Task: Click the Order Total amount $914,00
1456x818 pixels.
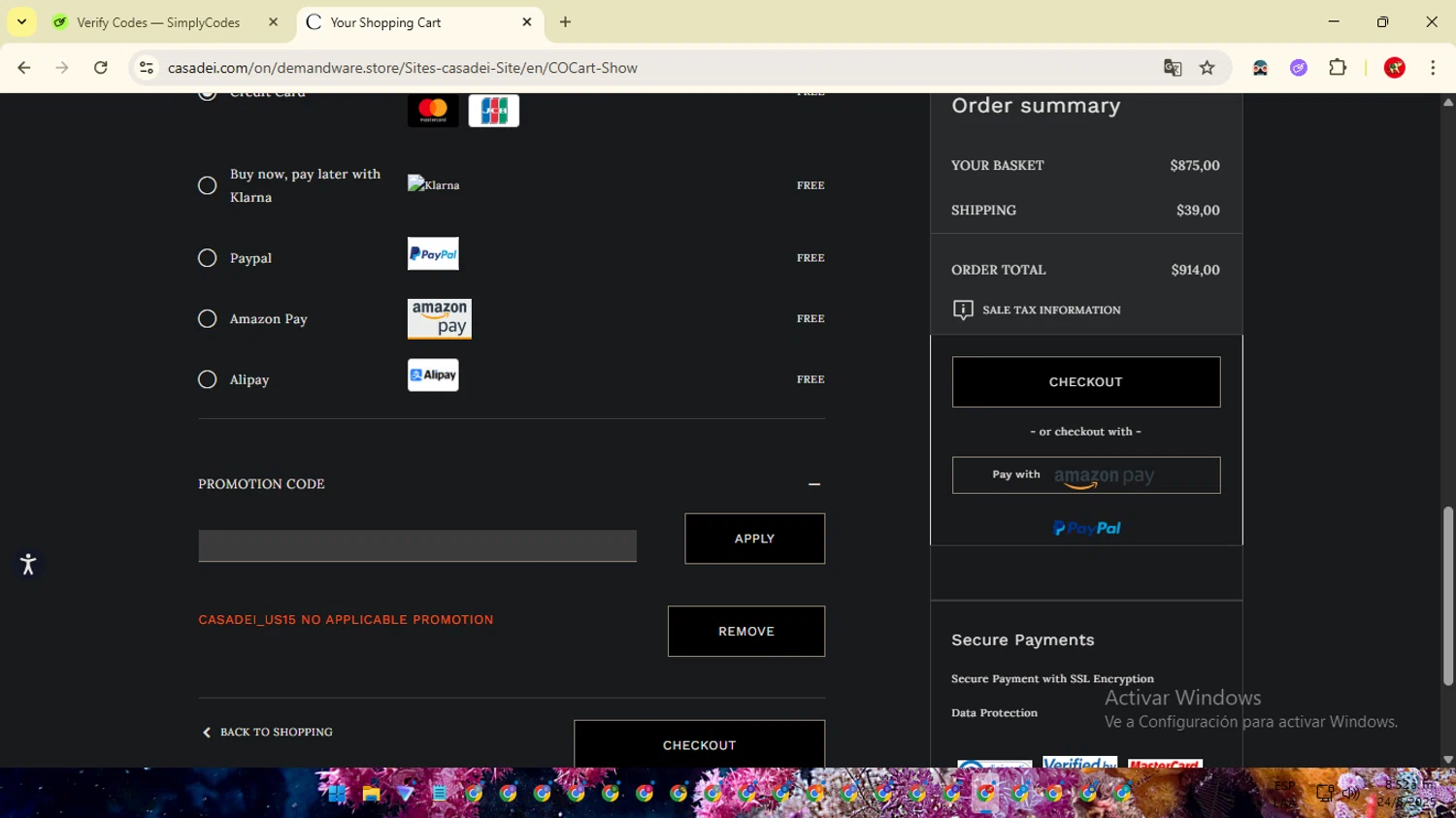Action: [1195, 271]
